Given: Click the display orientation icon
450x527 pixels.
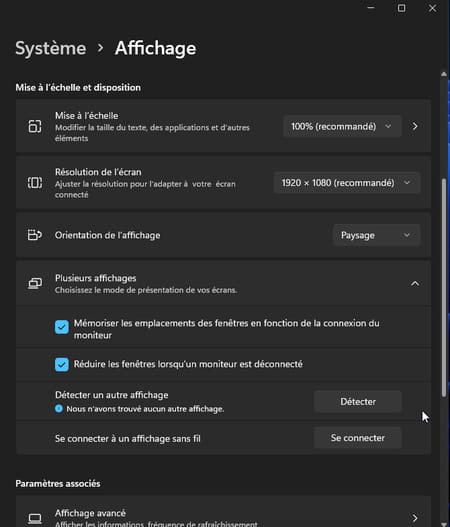Looking at the screenshot, I should click(35, 235).
